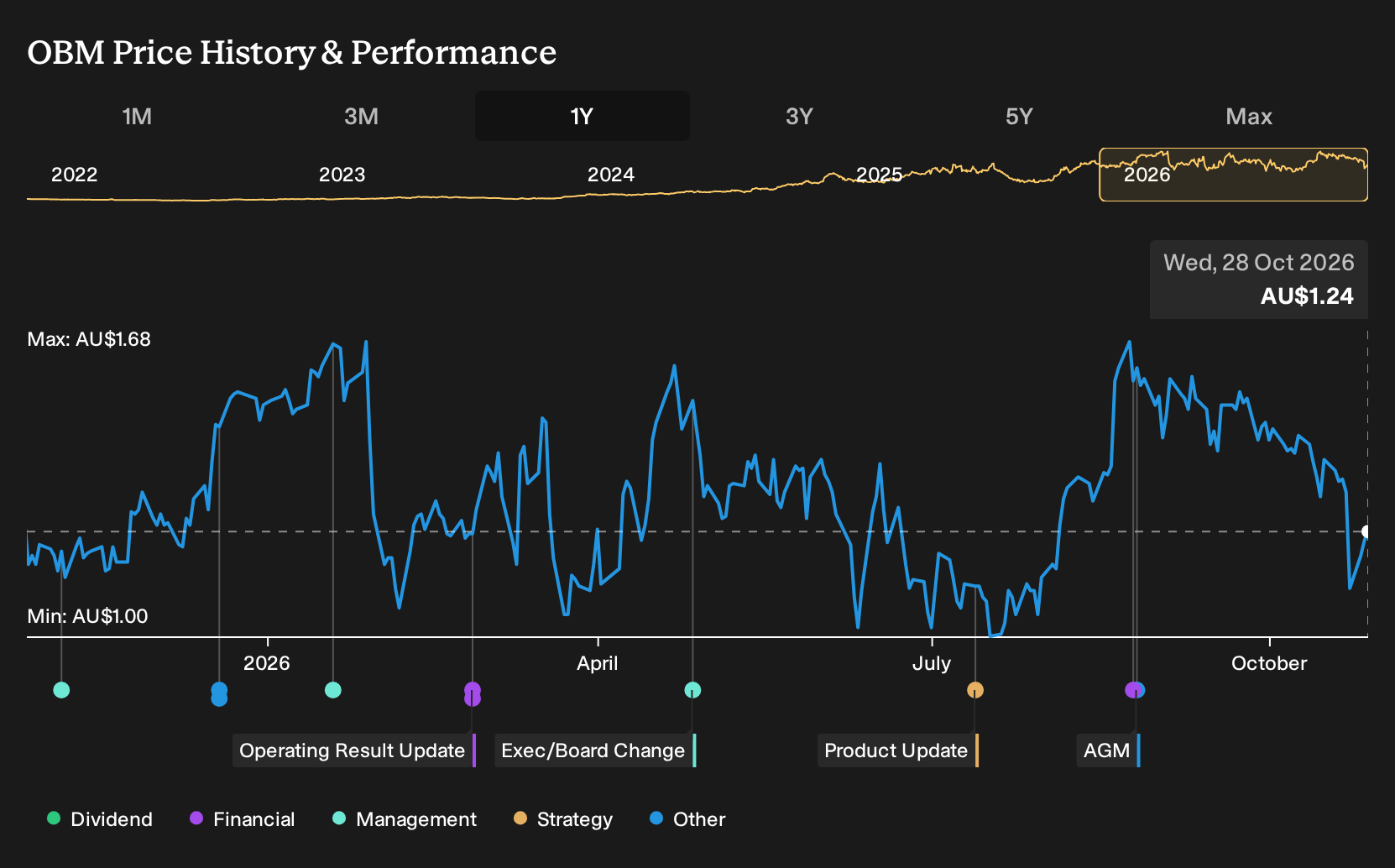Switch to the 3M time range
This screenshot has width=1395, height=868.
click(361, 116)
